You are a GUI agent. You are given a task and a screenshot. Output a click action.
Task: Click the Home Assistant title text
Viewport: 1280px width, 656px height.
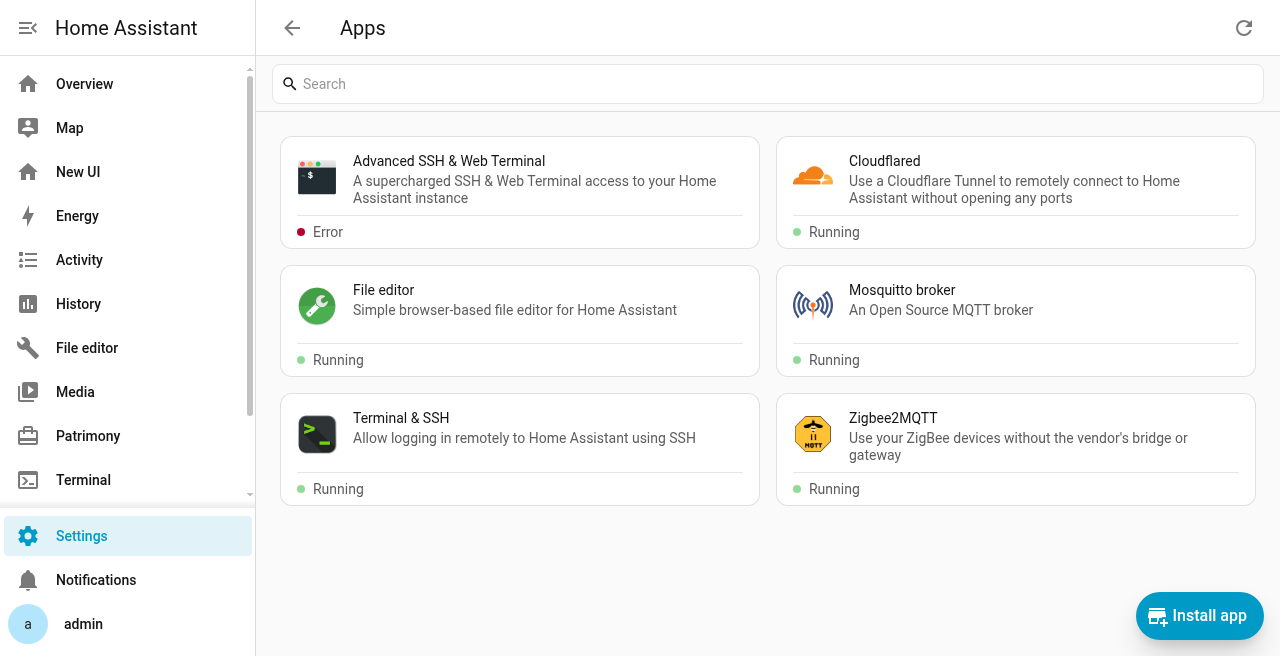[x=126, y=28]
